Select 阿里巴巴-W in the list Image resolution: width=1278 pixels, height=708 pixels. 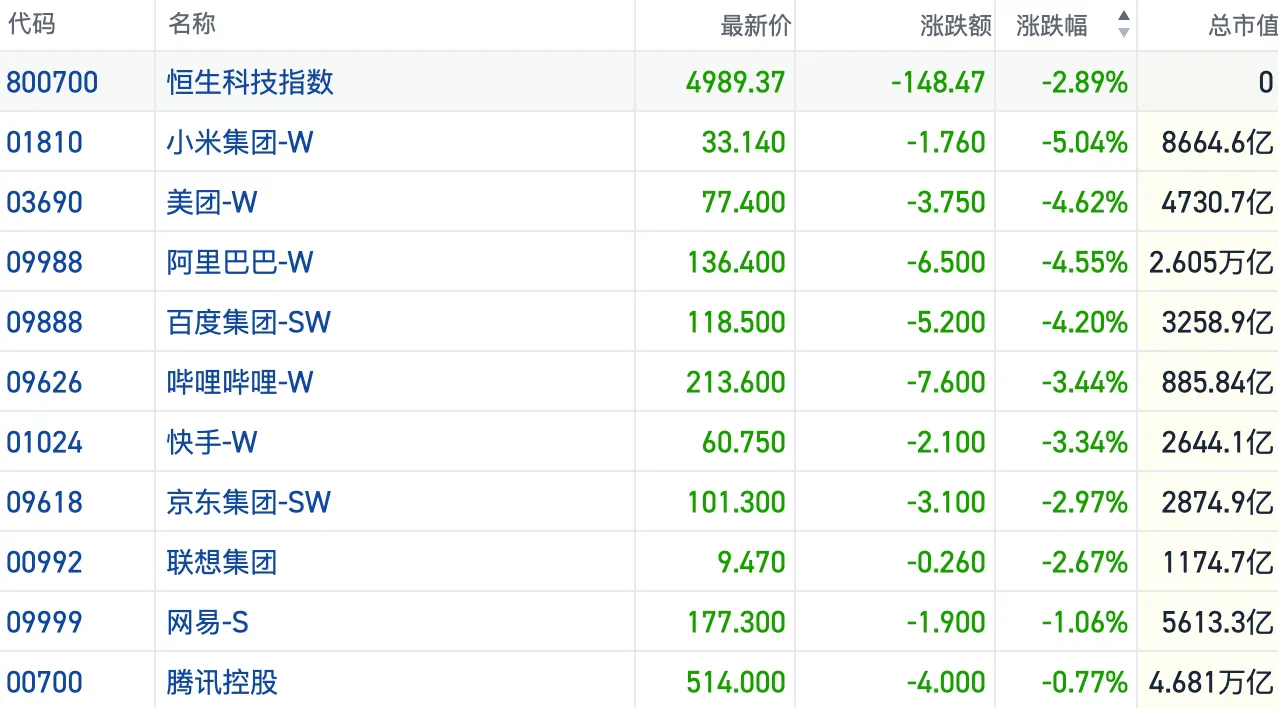240,262
